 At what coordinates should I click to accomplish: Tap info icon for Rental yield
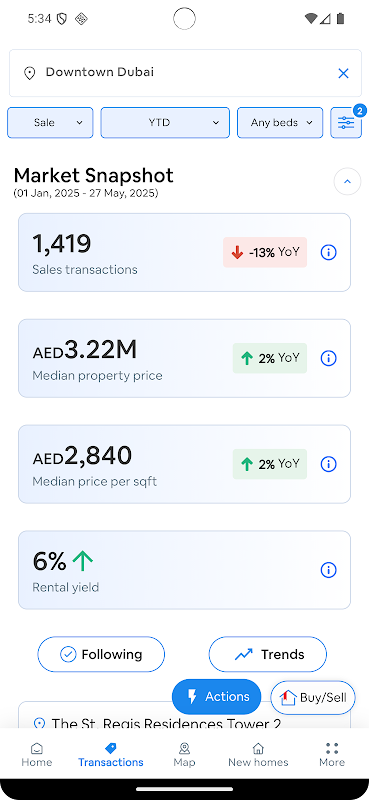(328, 570)
